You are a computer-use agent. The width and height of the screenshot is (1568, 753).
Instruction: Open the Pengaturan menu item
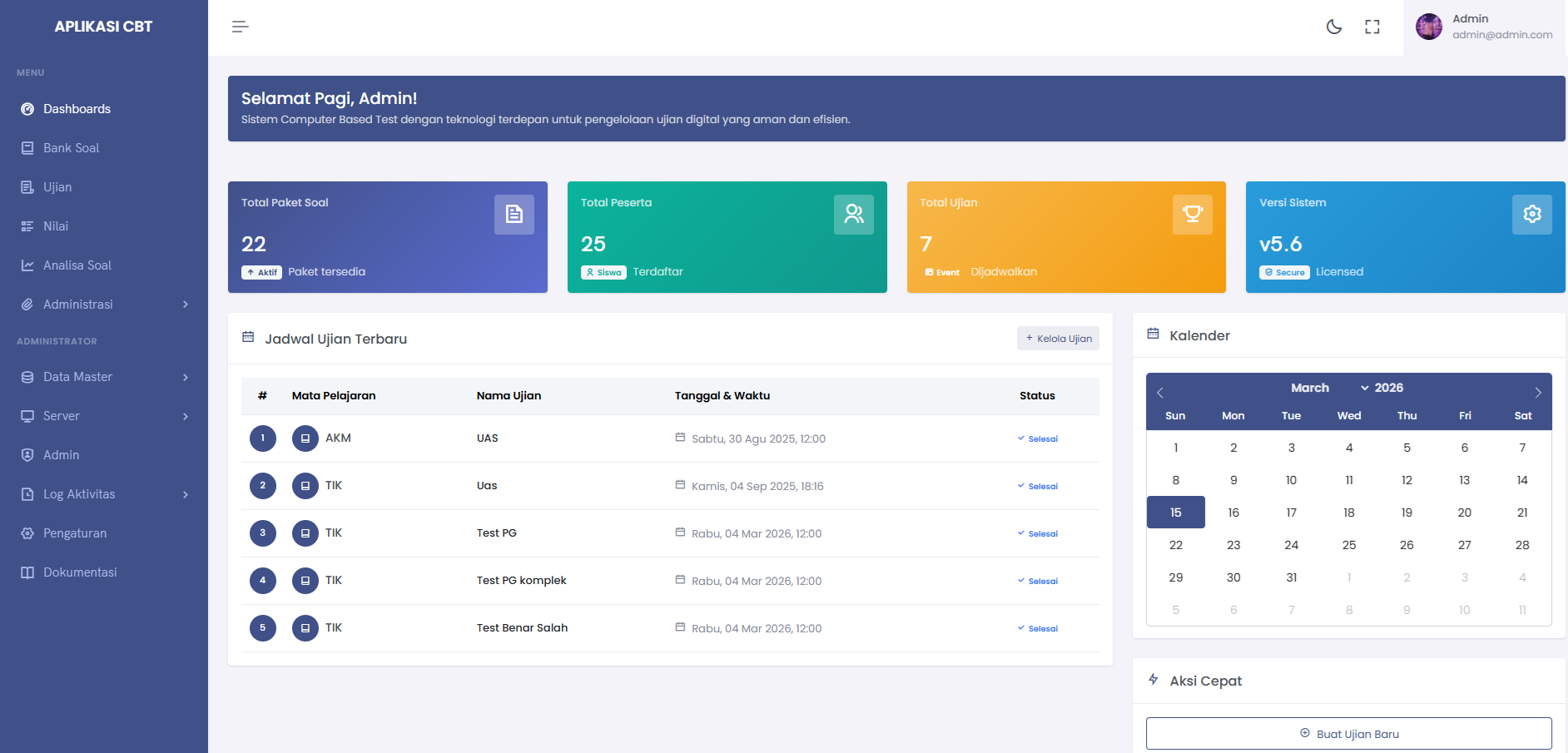tap(74, 533)
